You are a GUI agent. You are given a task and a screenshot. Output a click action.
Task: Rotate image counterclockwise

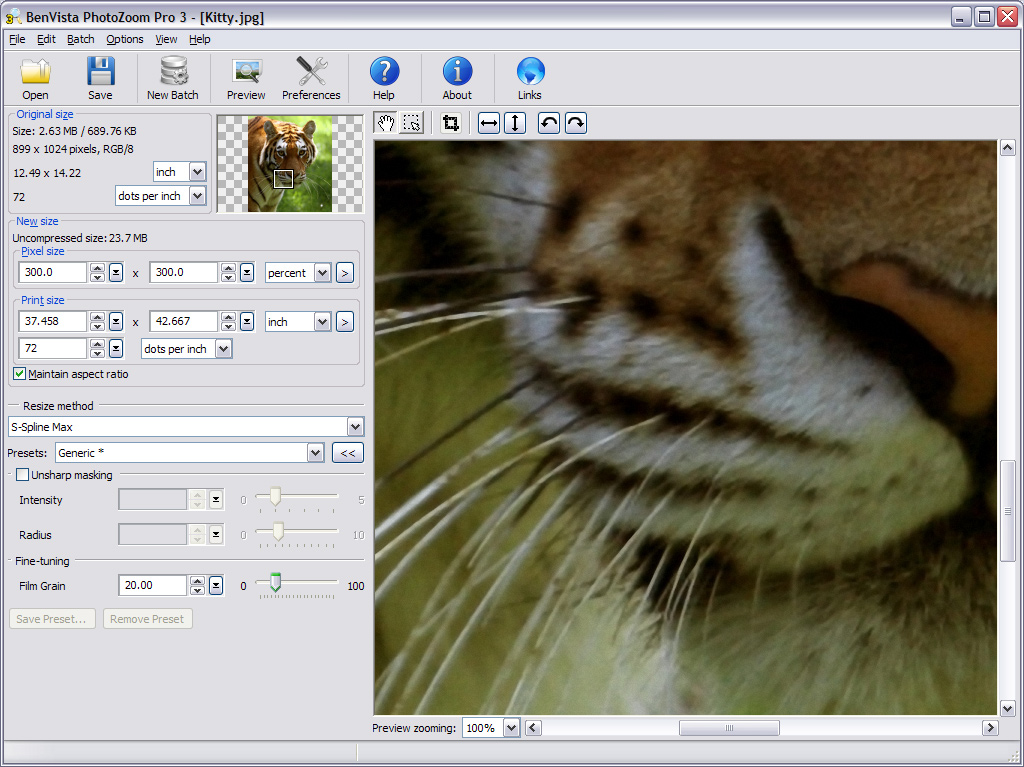click(x=549, y=123)
